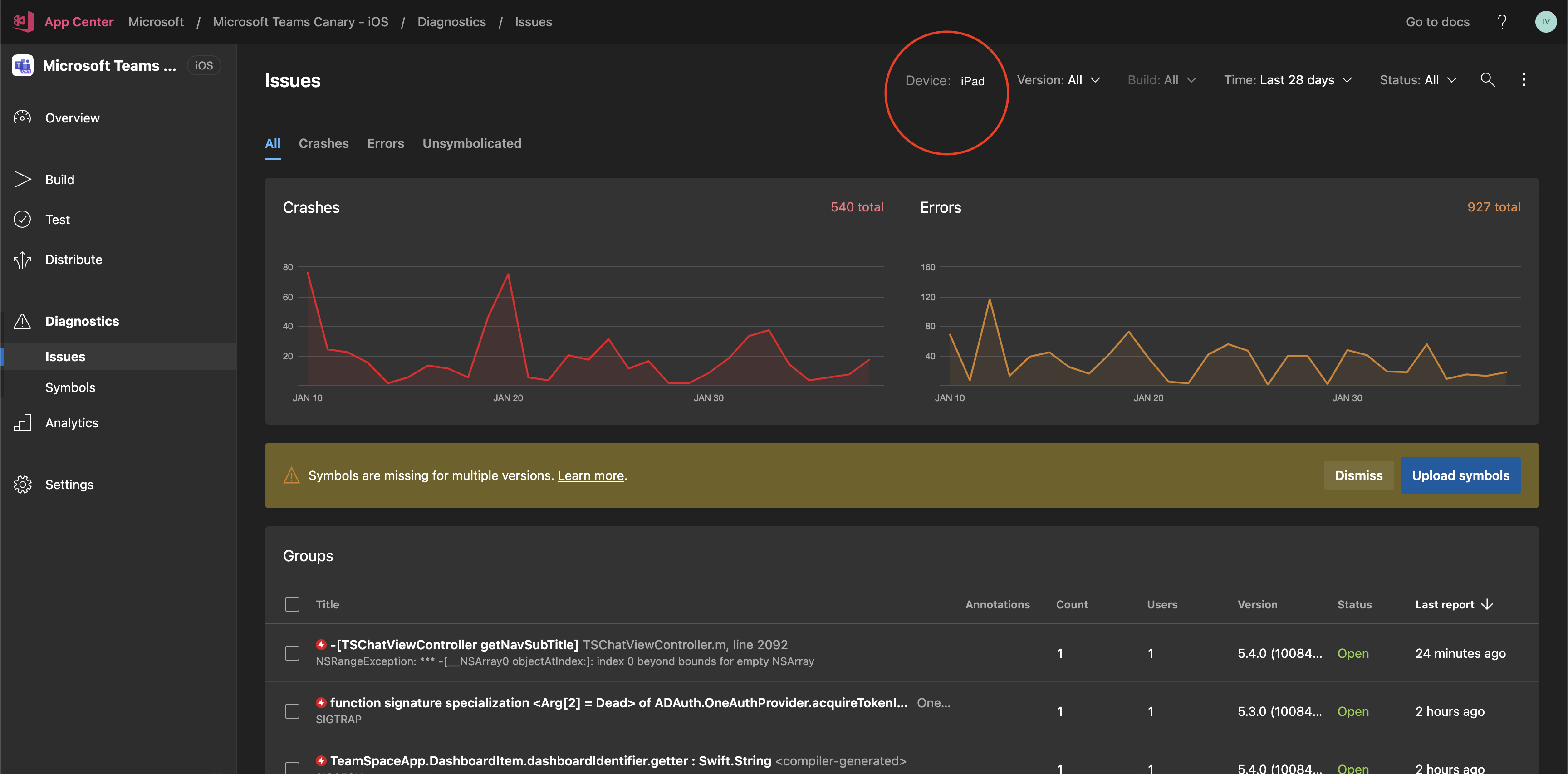Screen dimensions: 1568x774
Task: Select the Build sidebar icon
Action: [x=23, y=179]
